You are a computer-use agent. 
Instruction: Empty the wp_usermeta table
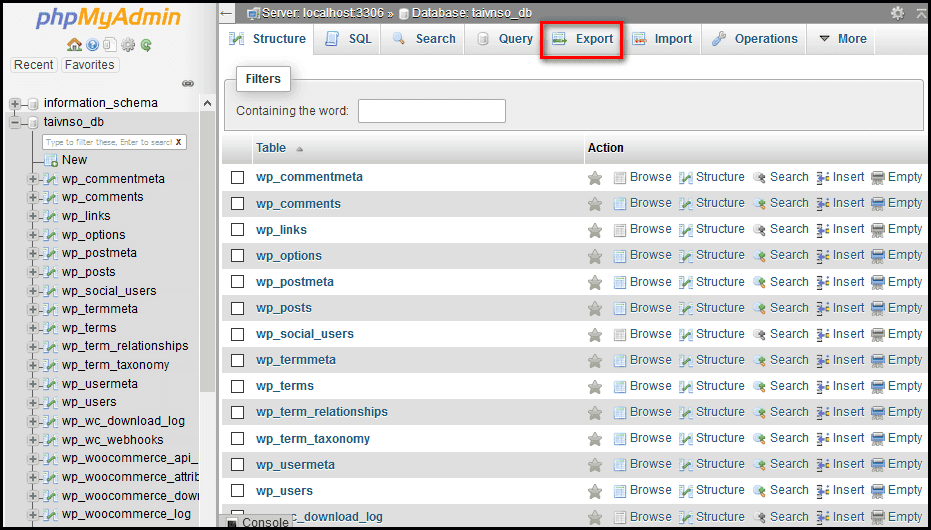(896, 465)
